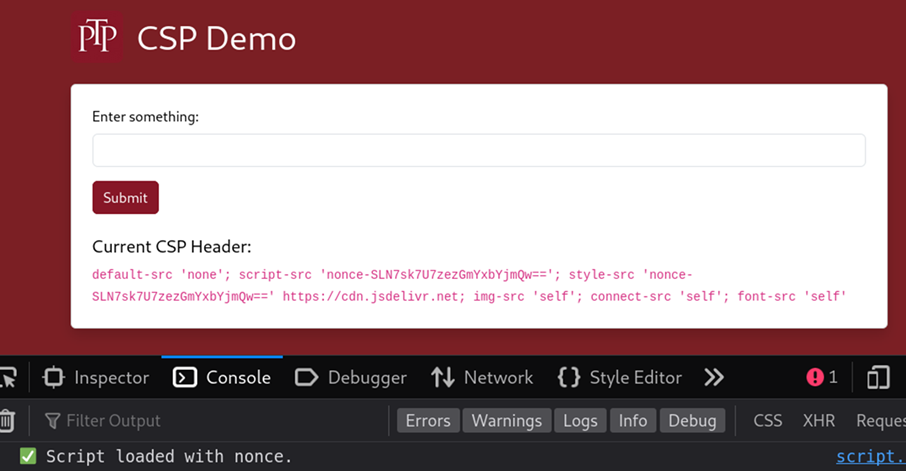The width and height of the screenshot is (906, 471).
Task: Toggle the Logs filter
Action: [x=580, y=421]
